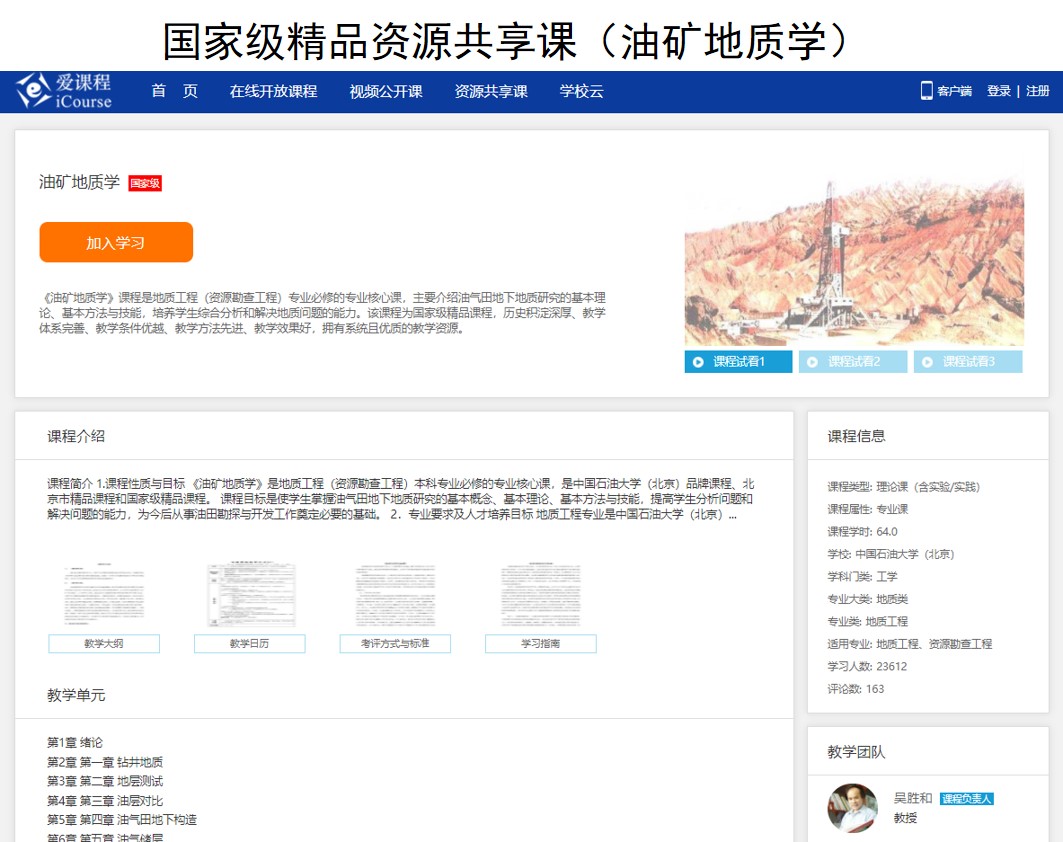Open the 教学日历 document thumbnail

250,597
